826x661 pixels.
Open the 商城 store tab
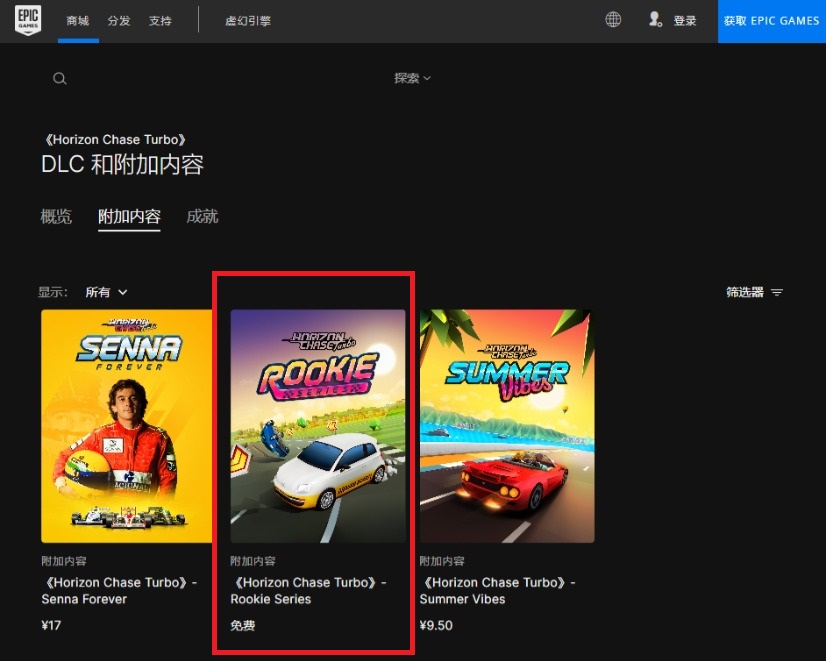point(78,21)
